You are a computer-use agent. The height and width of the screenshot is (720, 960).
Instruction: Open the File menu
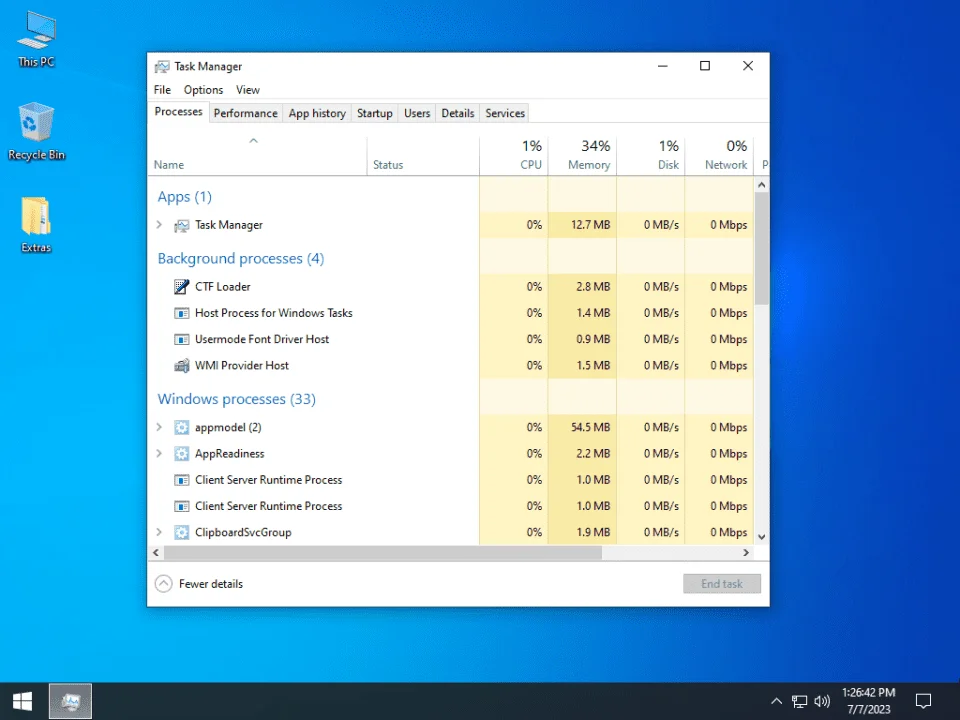pos(162,89)
